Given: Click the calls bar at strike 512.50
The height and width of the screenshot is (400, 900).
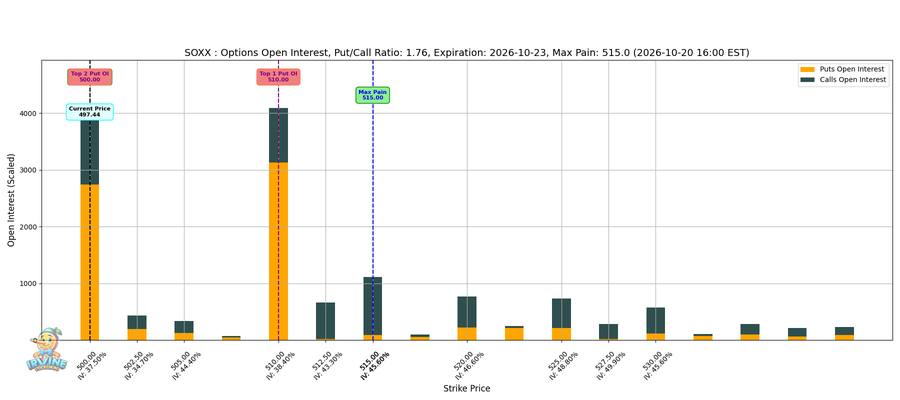Looking at the screenshot, I should 325,320.
